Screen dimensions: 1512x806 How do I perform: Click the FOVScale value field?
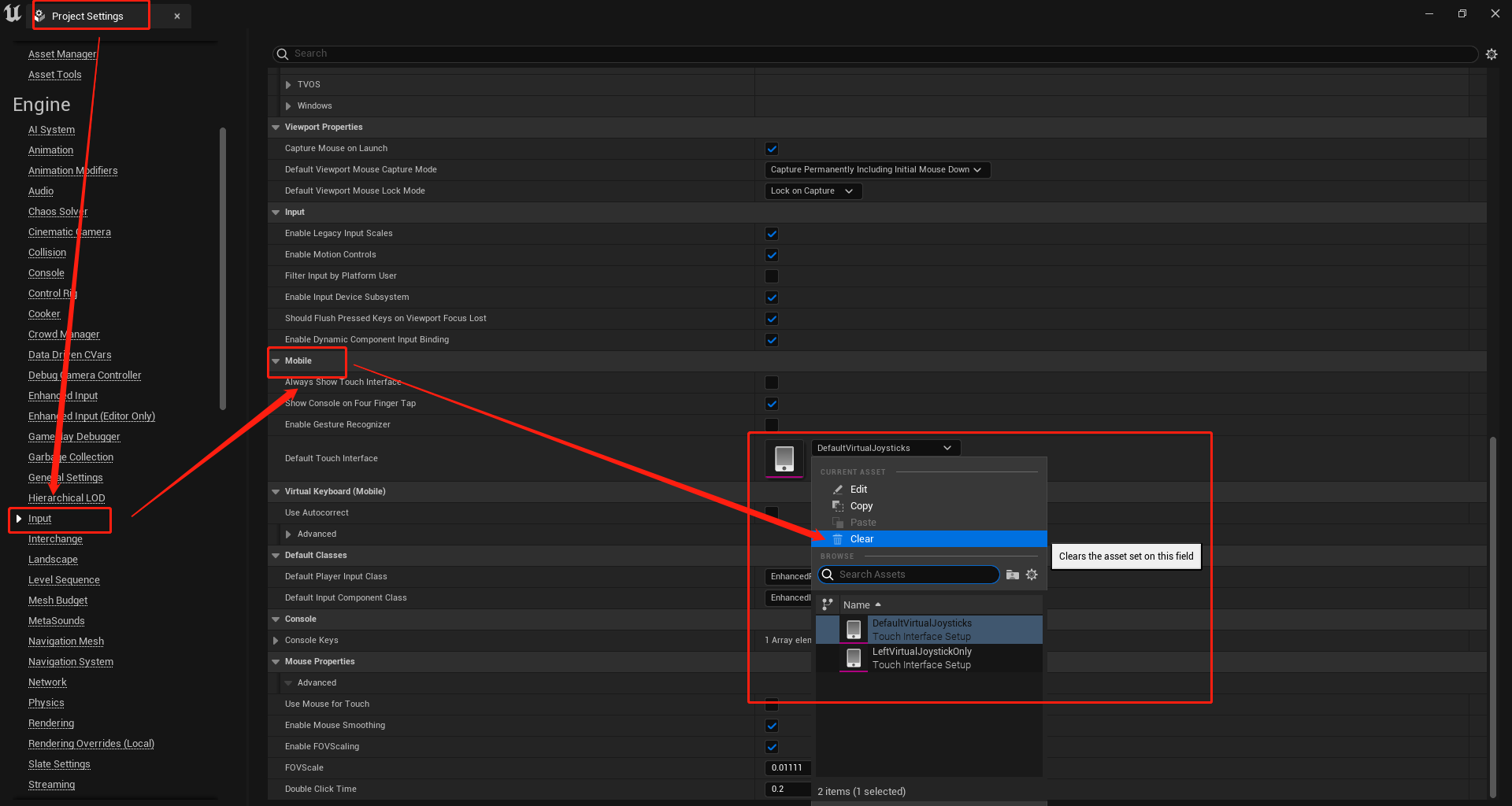(x=787, y=768)
